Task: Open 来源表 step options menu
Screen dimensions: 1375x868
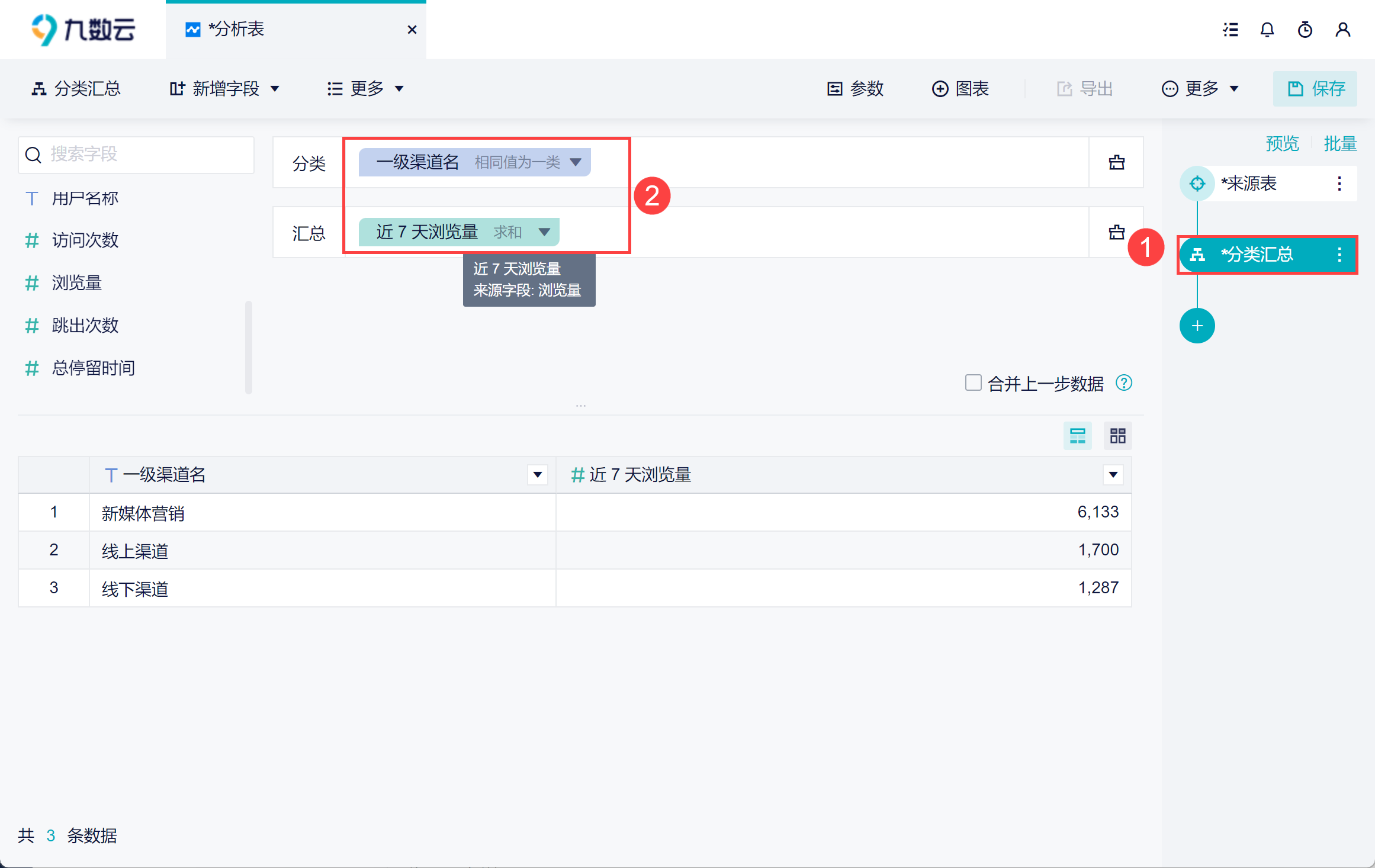Action: tap(1339, 184)
